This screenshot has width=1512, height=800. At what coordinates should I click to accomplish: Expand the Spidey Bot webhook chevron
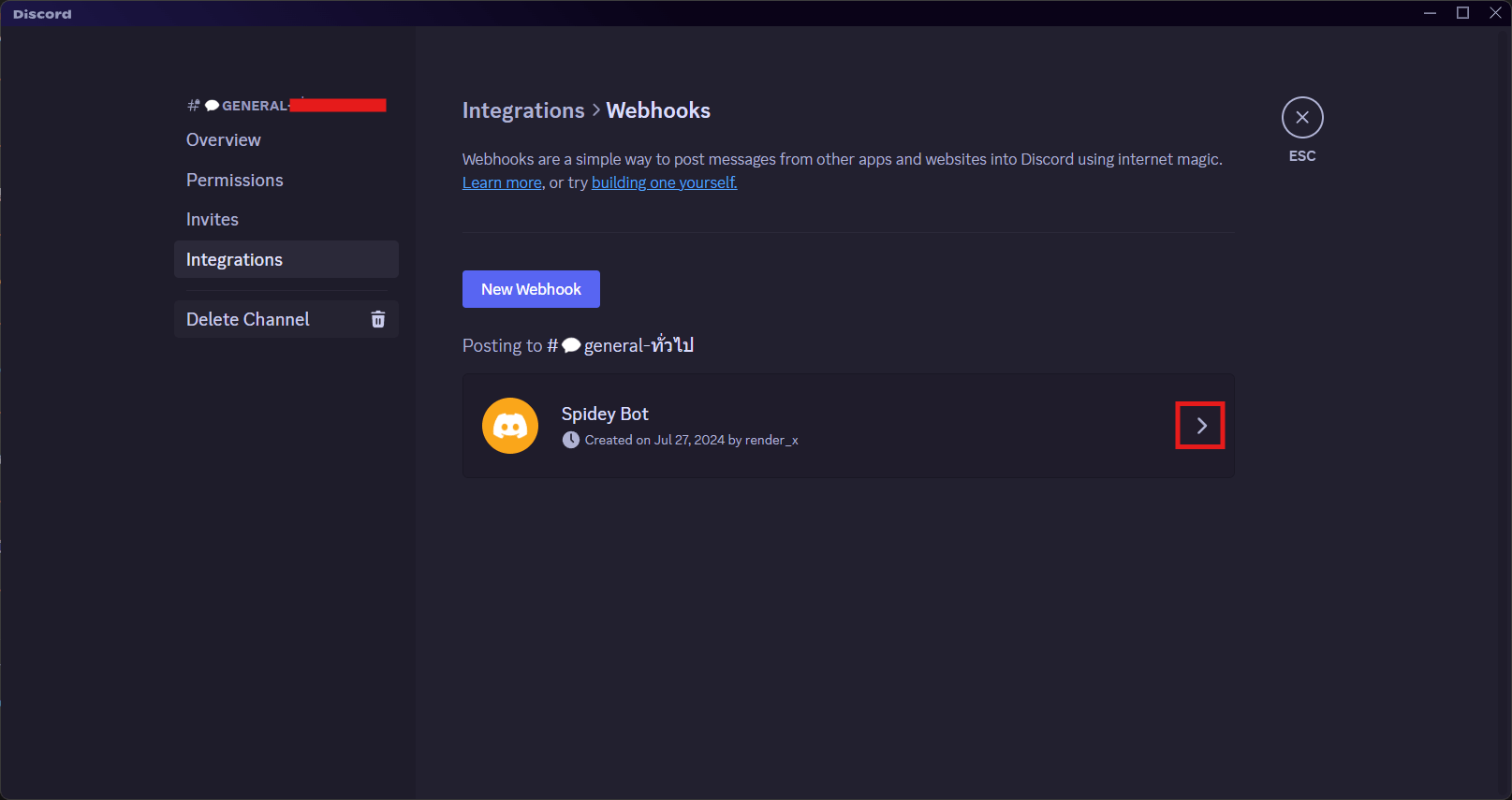[1200, 426]
